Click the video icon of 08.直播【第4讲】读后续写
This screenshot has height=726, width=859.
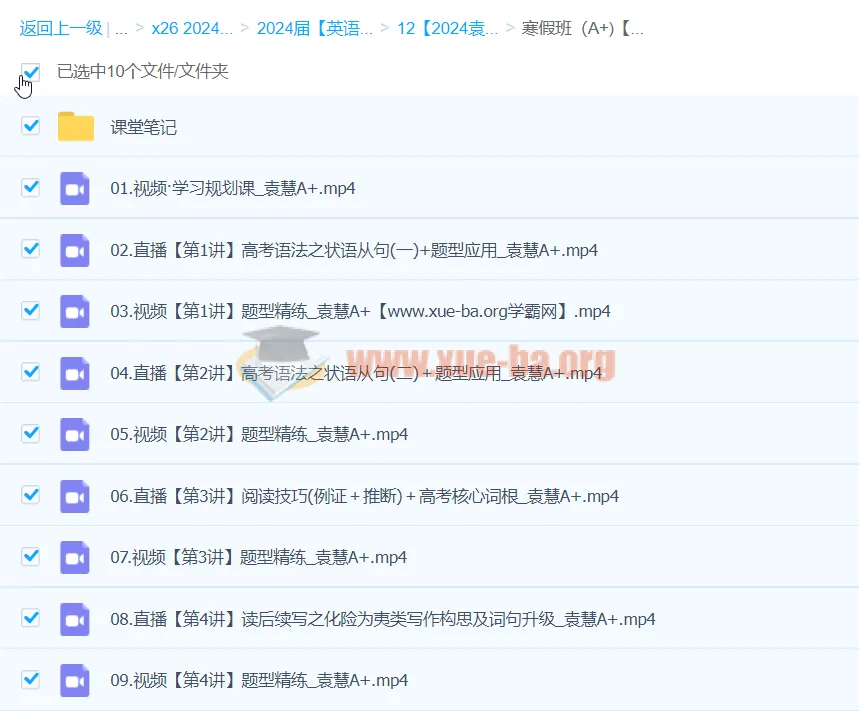click(74, 618)
